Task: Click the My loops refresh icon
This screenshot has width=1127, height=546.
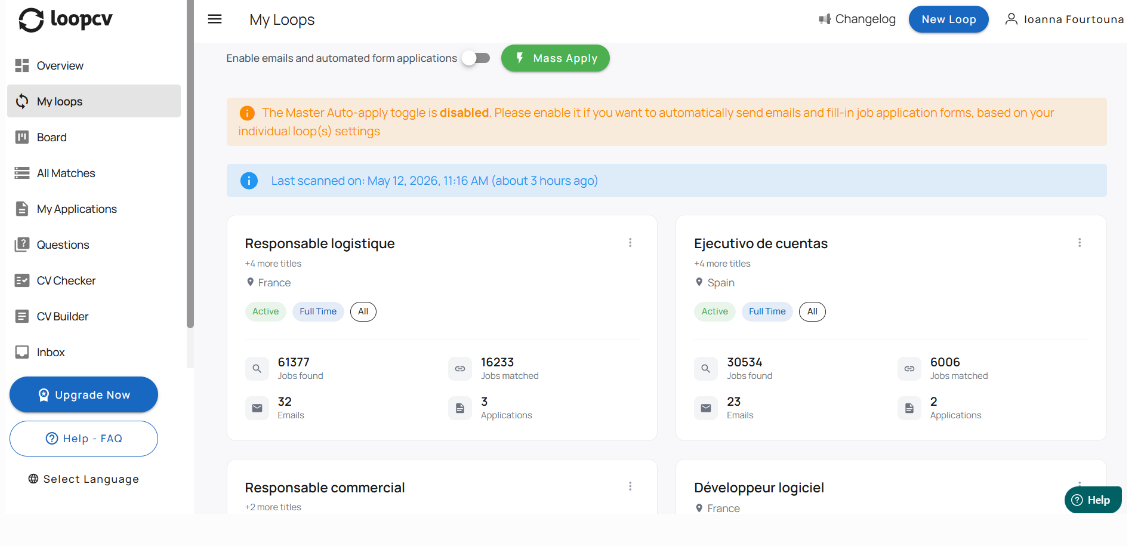Action: pos(22,101)
